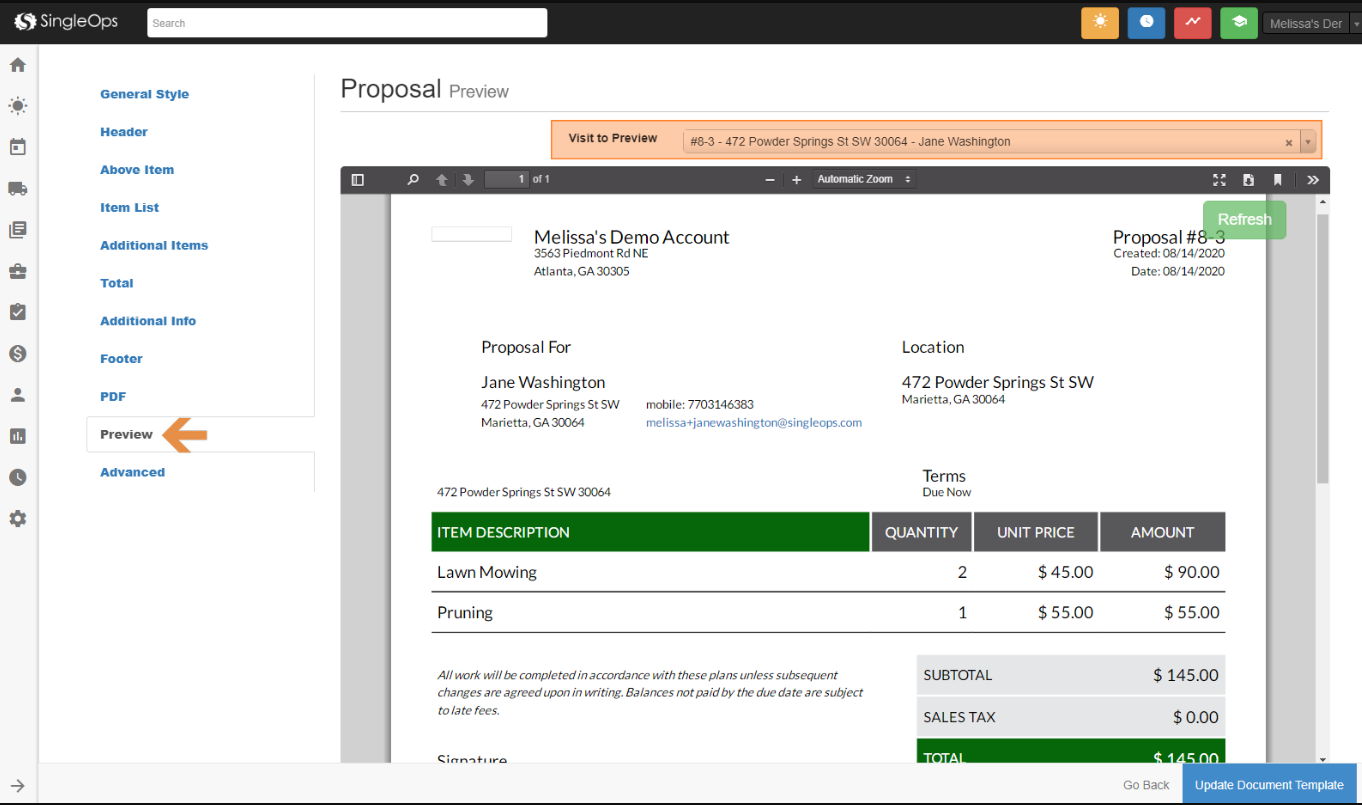The height and width of the screenshot is (805, 1362).
Task: Open settings gear icon in left sidebar
Action: click(x=18, y=519)
